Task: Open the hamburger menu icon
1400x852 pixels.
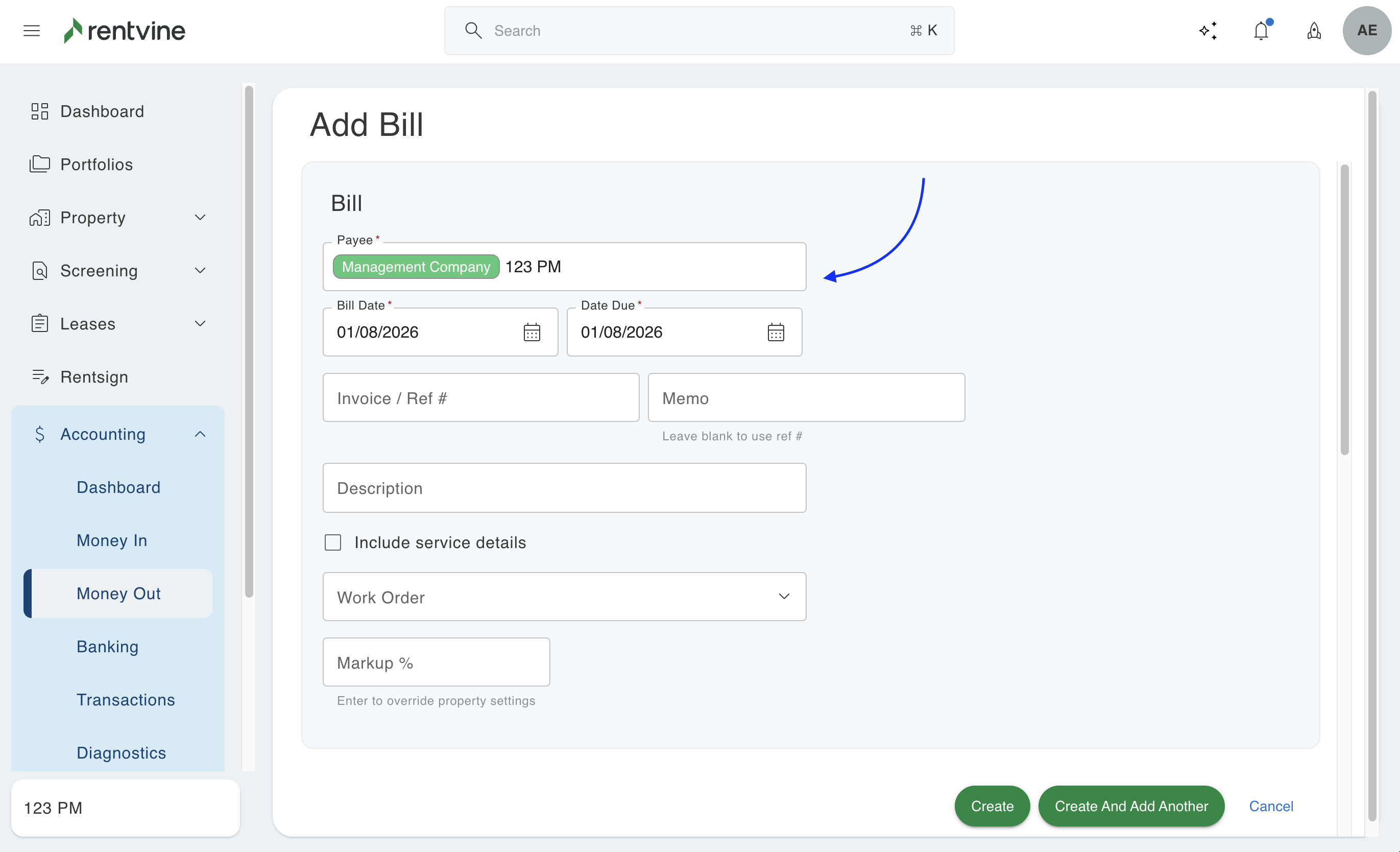Action: click(x=31, y=31)
